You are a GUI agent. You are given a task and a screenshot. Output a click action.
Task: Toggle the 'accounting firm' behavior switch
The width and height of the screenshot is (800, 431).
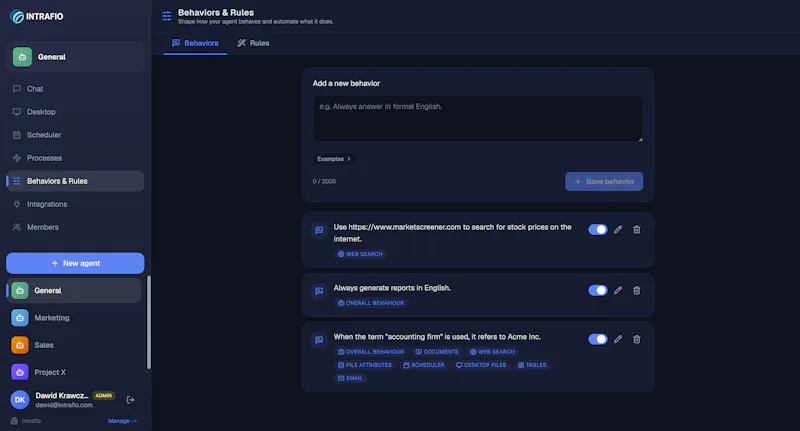coord(597,339)
